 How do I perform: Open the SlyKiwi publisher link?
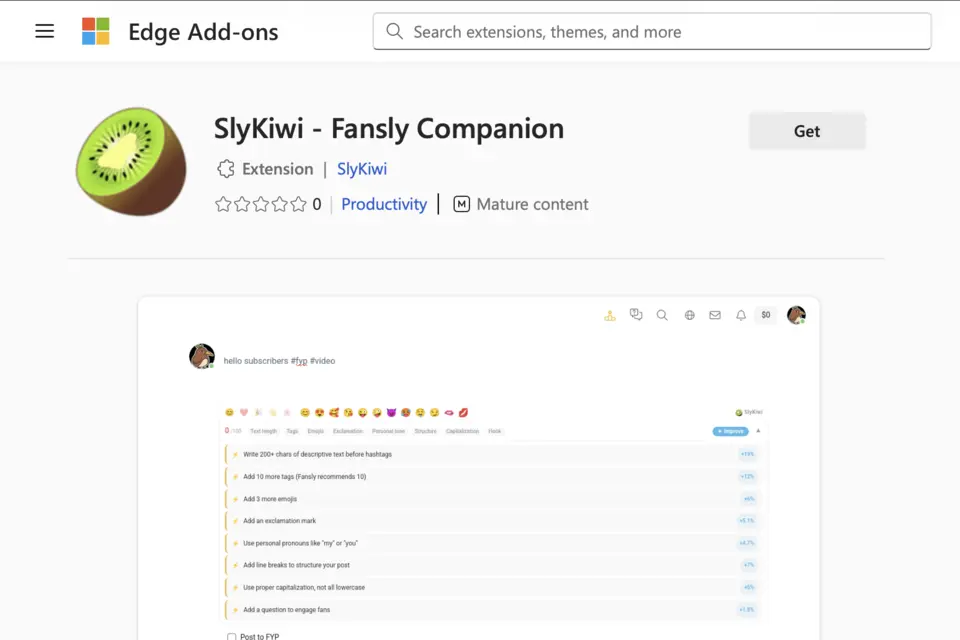362,168
